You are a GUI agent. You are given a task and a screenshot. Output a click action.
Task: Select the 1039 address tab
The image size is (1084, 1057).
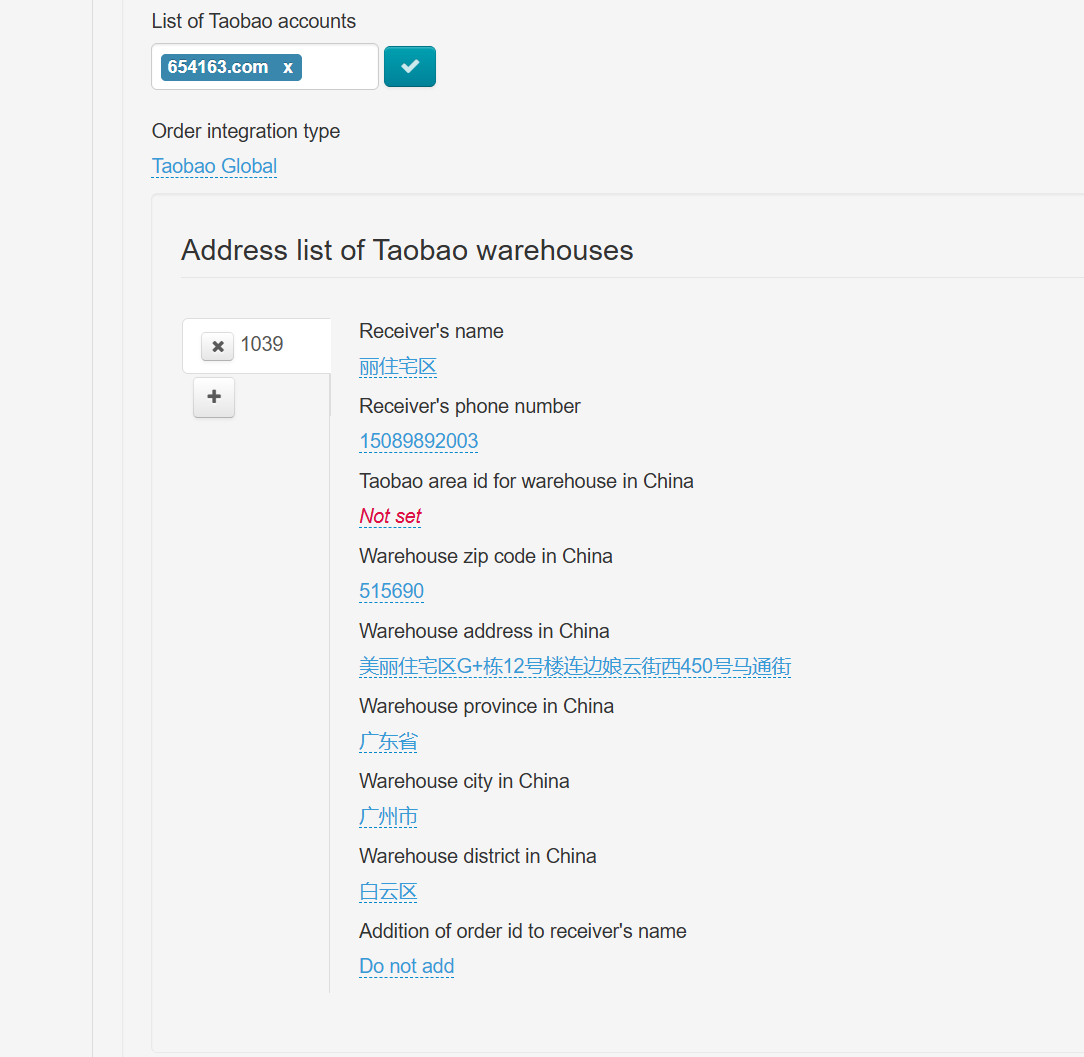point(263,344)
